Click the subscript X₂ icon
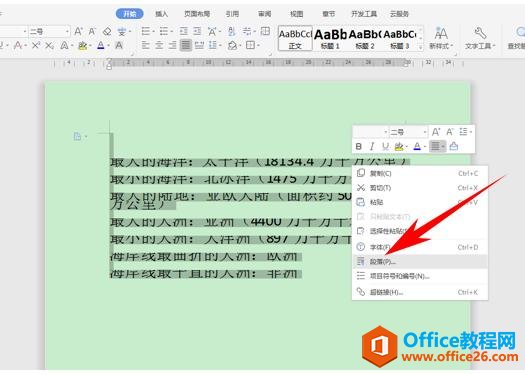This screenshot has height=374, width=525. (50, 45)
